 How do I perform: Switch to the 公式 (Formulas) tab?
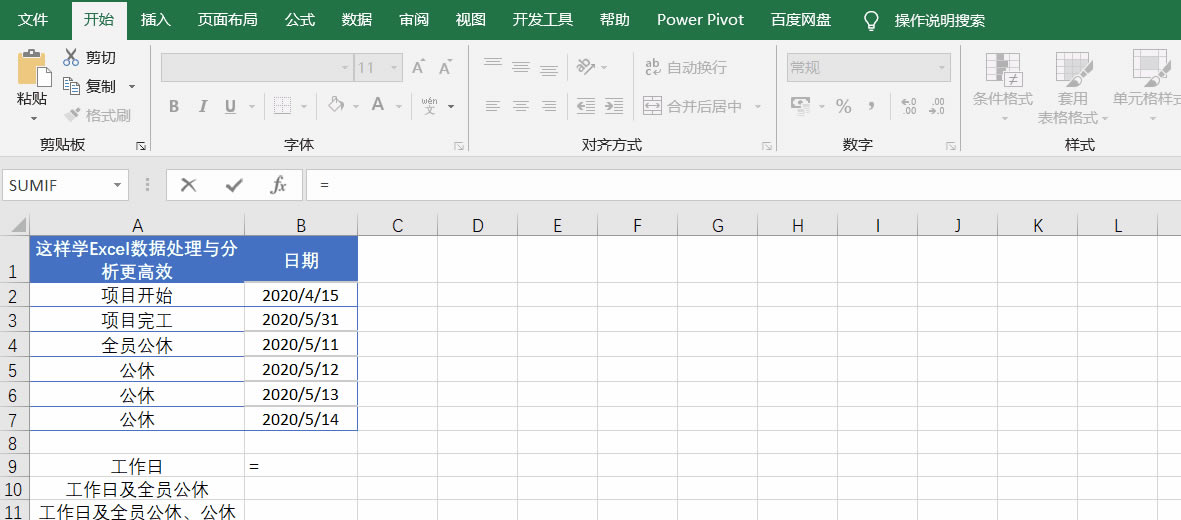pyautogui.click(x=300, y=20)
